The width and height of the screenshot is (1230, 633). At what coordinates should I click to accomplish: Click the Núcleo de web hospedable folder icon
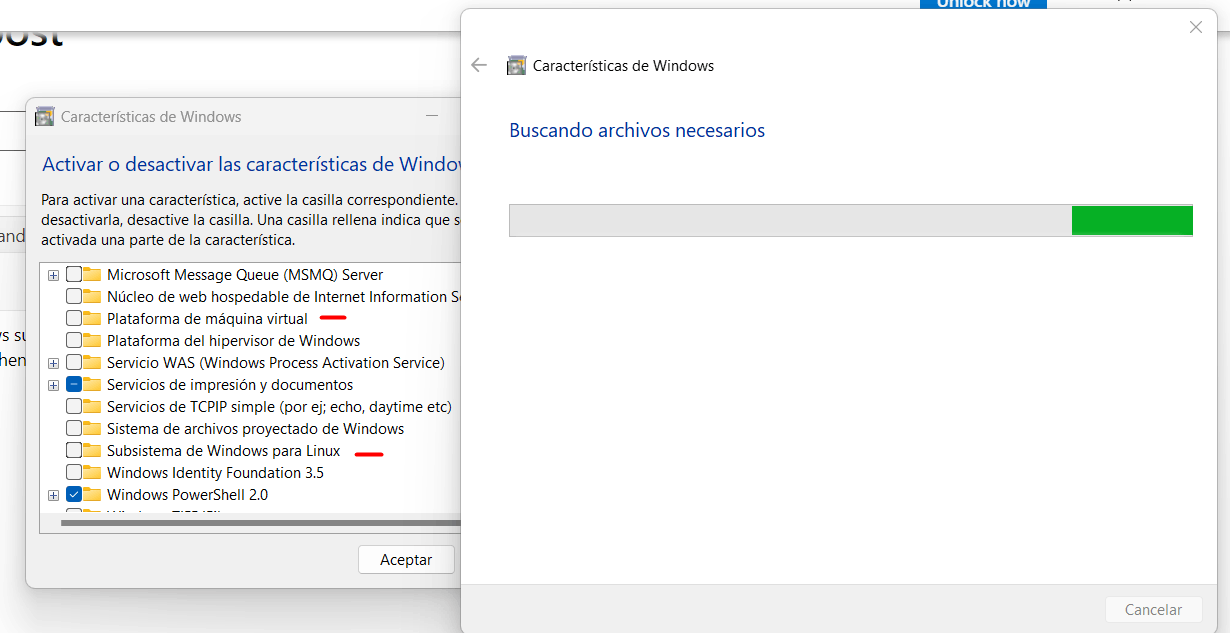(93, 297)
